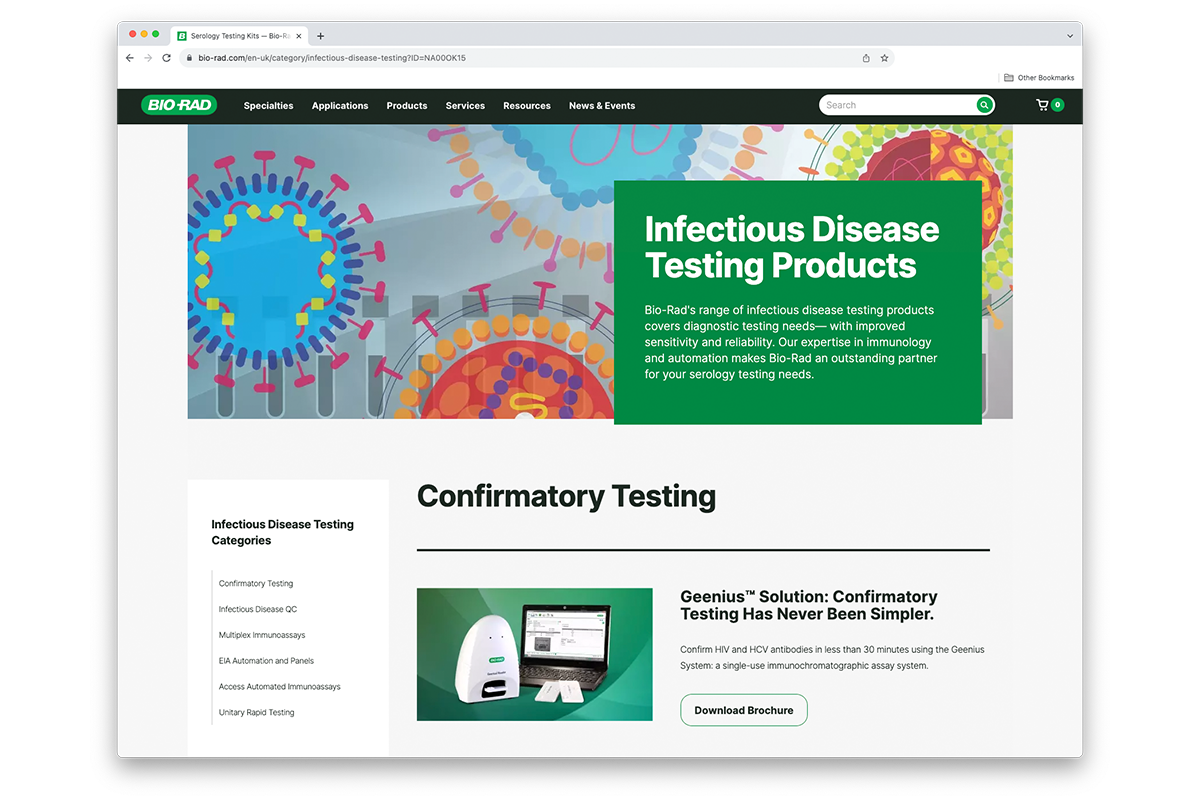Reload the page
This screenshot has width=1200, height=800.
(168, 58)
